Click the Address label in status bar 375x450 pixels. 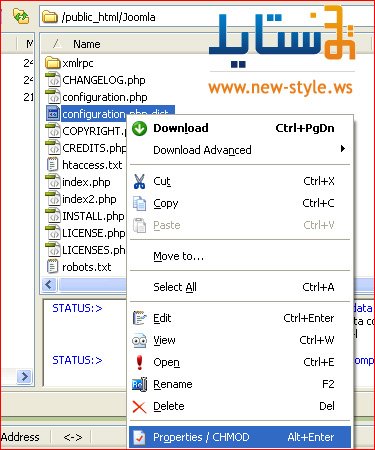[20, 437]
